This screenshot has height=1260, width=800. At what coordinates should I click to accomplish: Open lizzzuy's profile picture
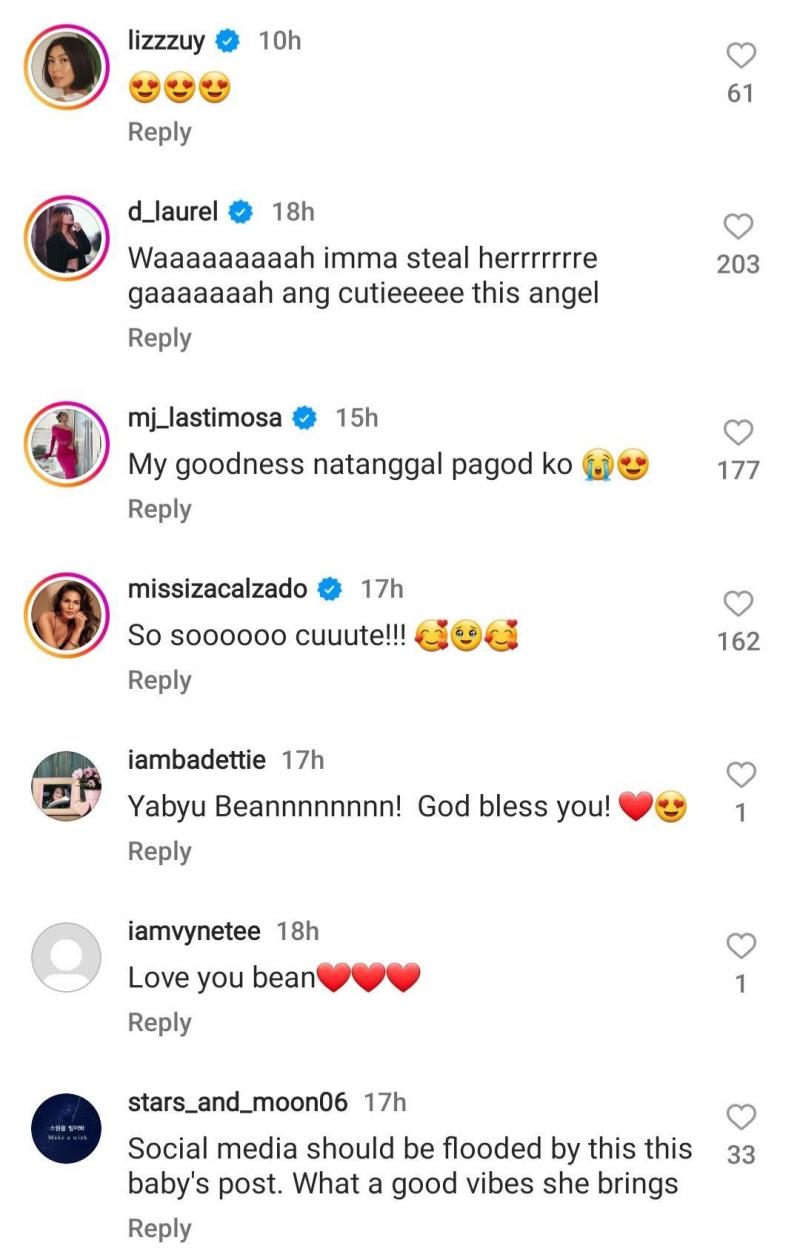point(67,66)
